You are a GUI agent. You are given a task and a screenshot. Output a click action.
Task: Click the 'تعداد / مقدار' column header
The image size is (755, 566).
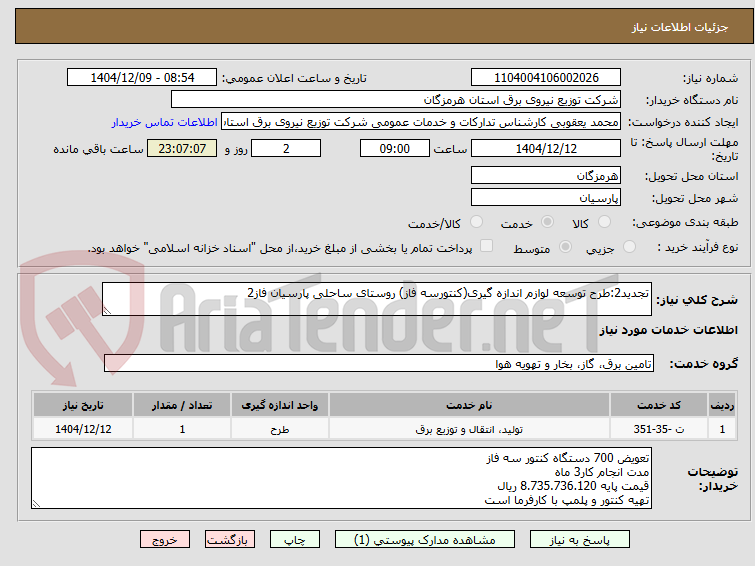[182, 405]
